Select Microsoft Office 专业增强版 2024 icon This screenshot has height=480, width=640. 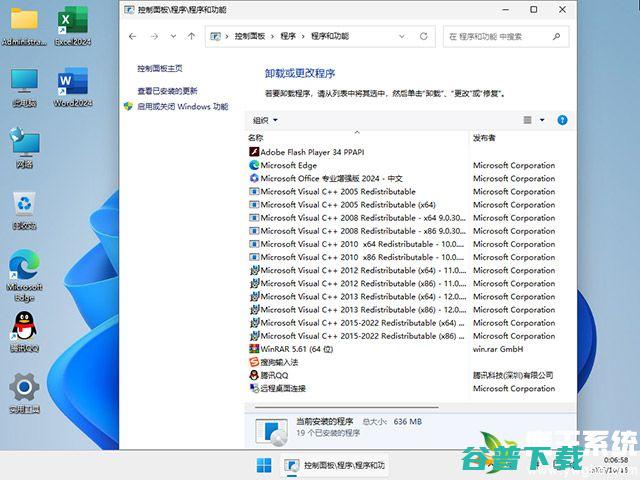254,178
